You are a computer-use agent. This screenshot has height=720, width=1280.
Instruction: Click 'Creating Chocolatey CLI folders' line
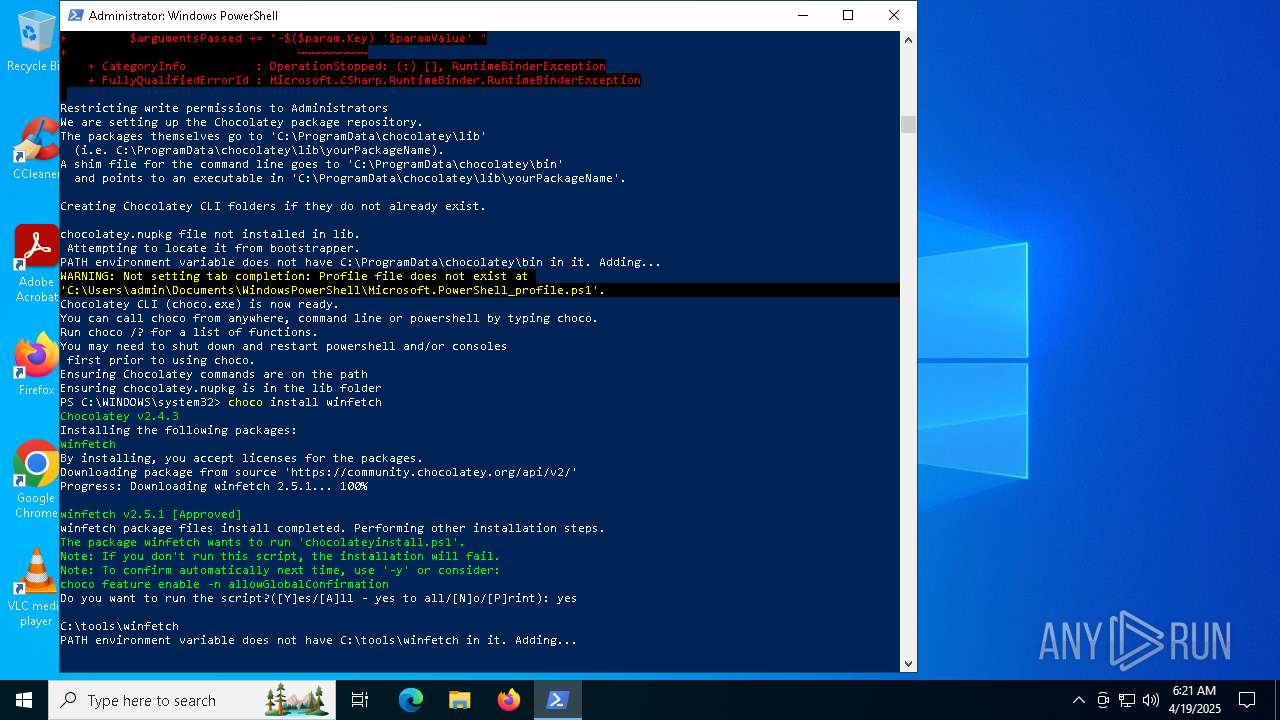click(273, 206)
